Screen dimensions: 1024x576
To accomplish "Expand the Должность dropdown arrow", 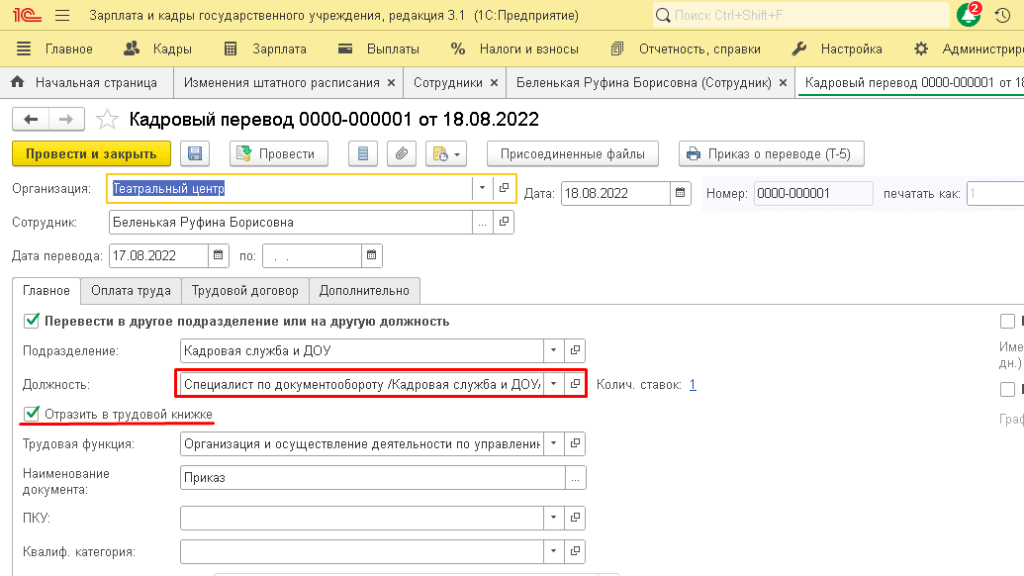I will (x=554, y=384).
